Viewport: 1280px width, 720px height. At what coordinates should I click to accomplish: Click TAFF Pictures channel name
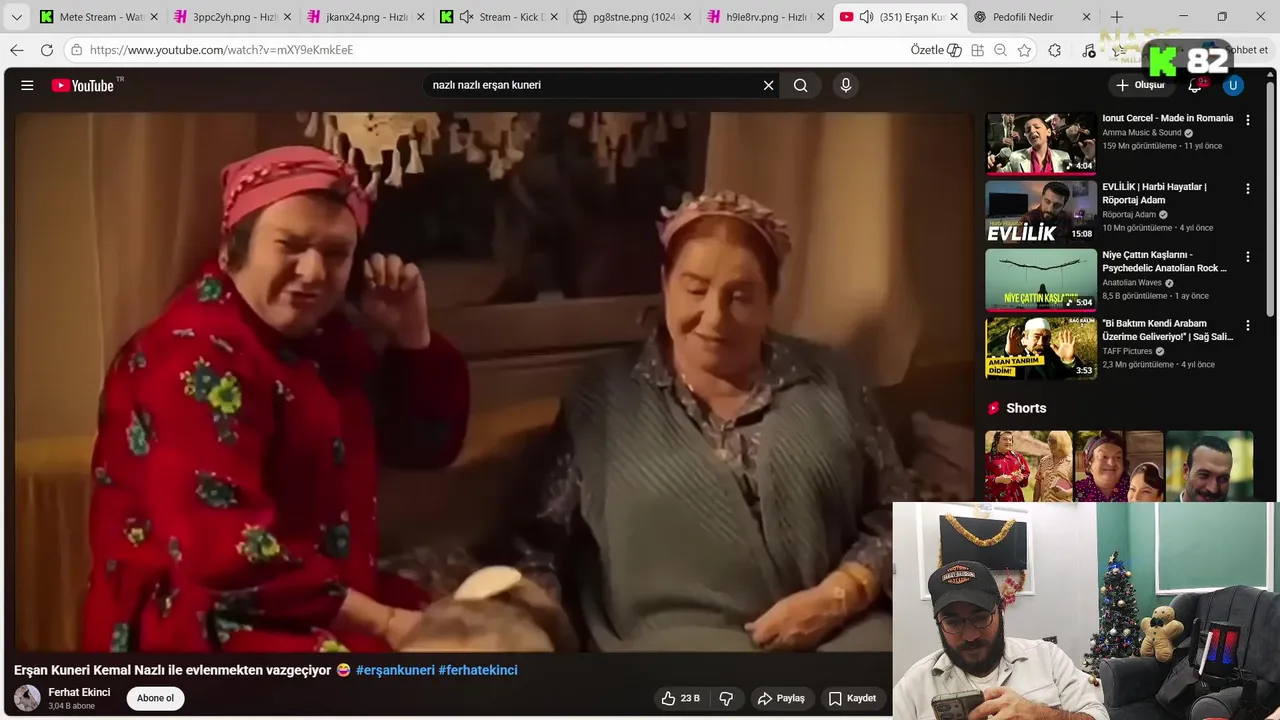click(x=1128, y=351)
